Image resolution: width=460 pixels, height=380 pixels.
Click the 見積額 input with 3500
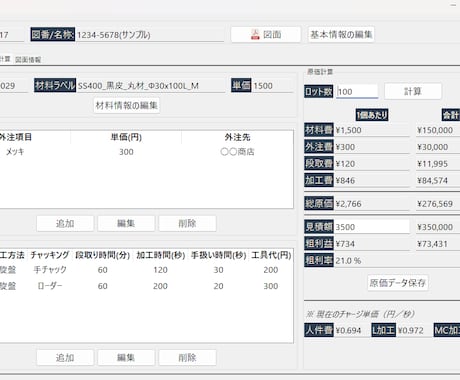pyautogui.click(x=371, y=227)
